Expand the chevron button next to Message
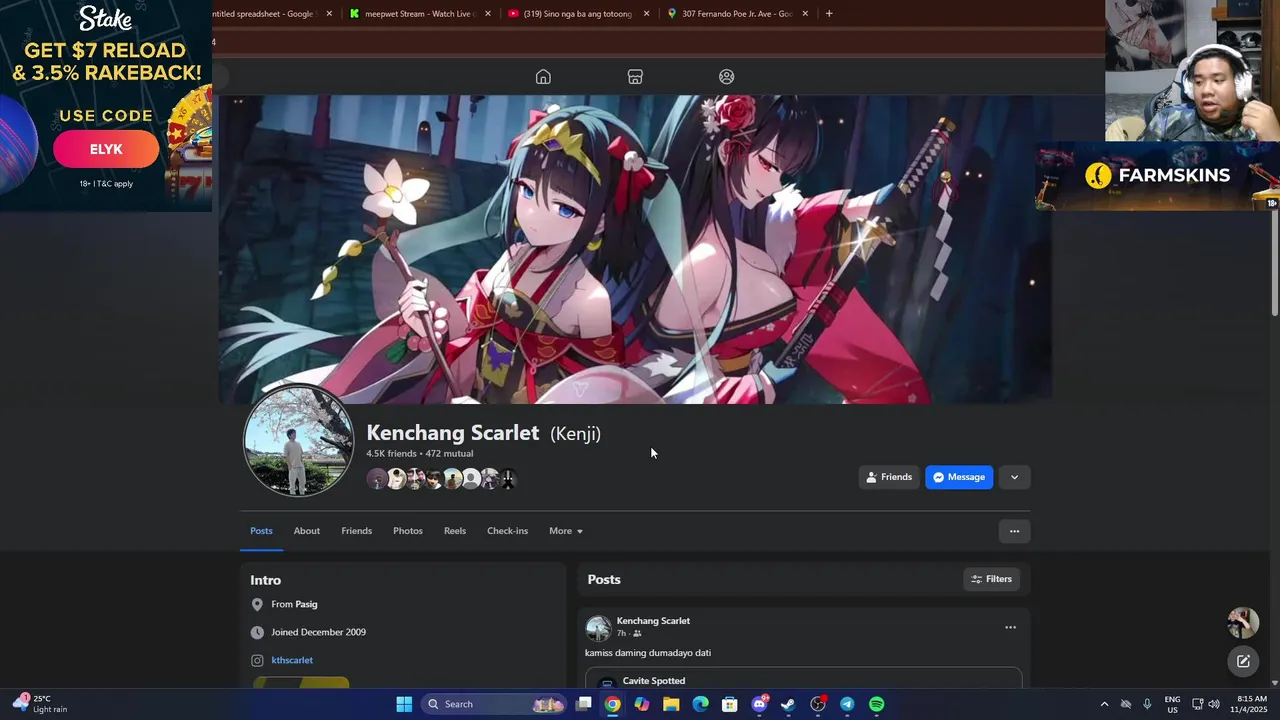 coord(1014,477)
